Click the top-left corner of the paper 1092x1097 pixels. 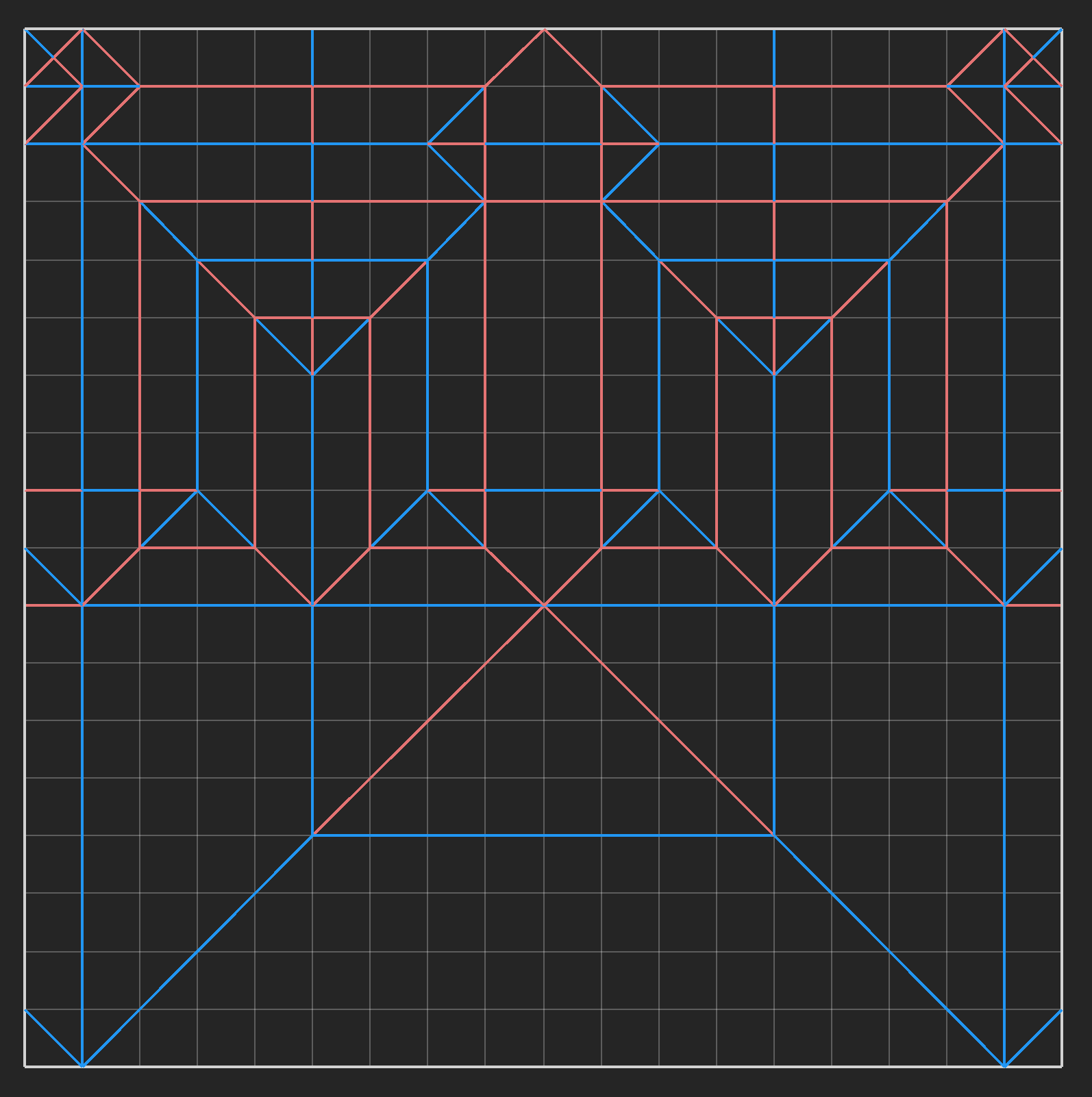25,29
